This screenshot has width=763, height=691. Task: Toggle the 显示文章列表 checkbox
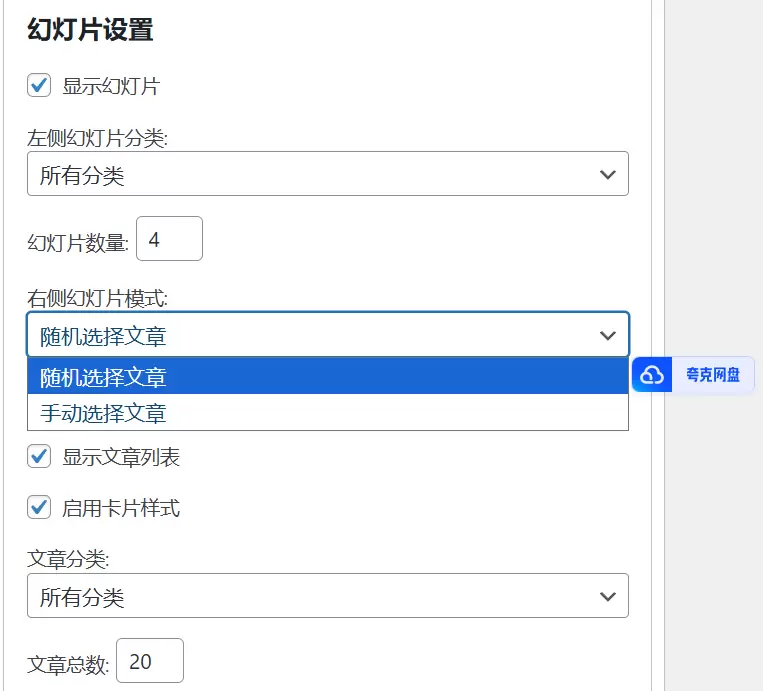[x=39, y=457]
